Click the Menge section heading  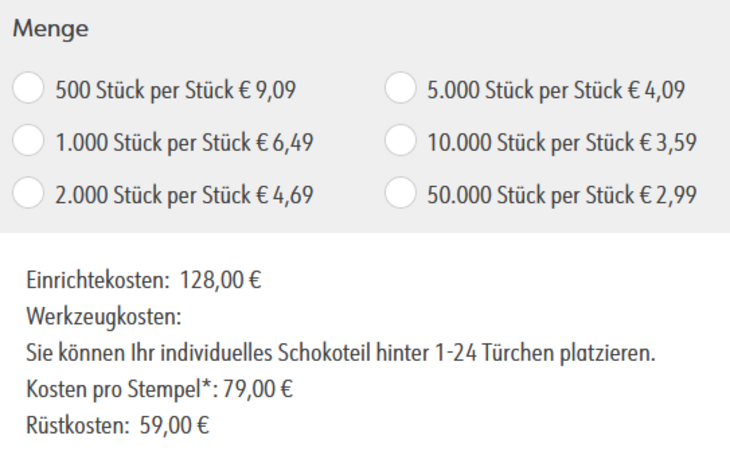coord(51,30)
